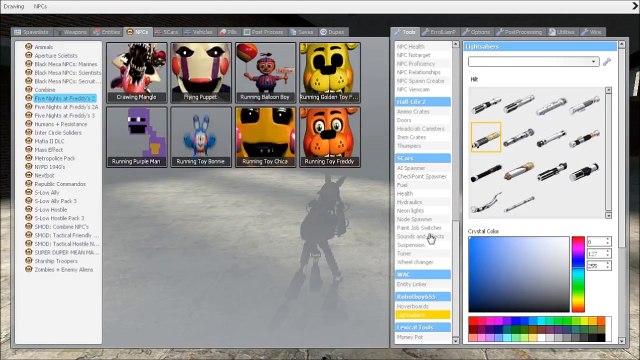This screenshot has width=640, height=360.
Task: Pick a shade in crystal color square
Action: 519,274
